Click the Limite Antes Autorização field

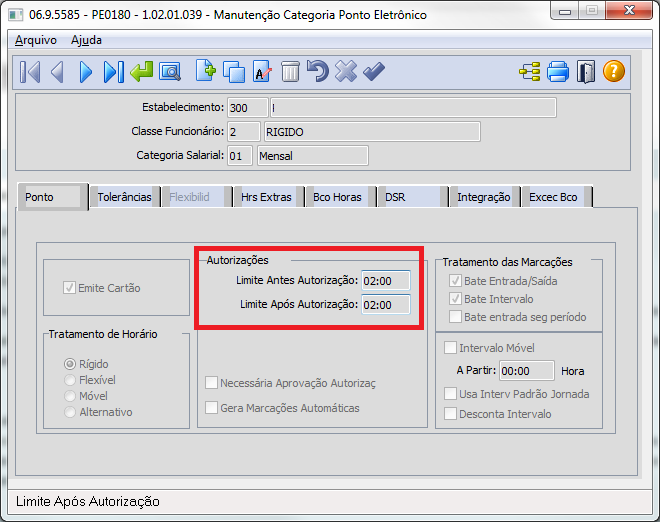(x=386, y=281)
